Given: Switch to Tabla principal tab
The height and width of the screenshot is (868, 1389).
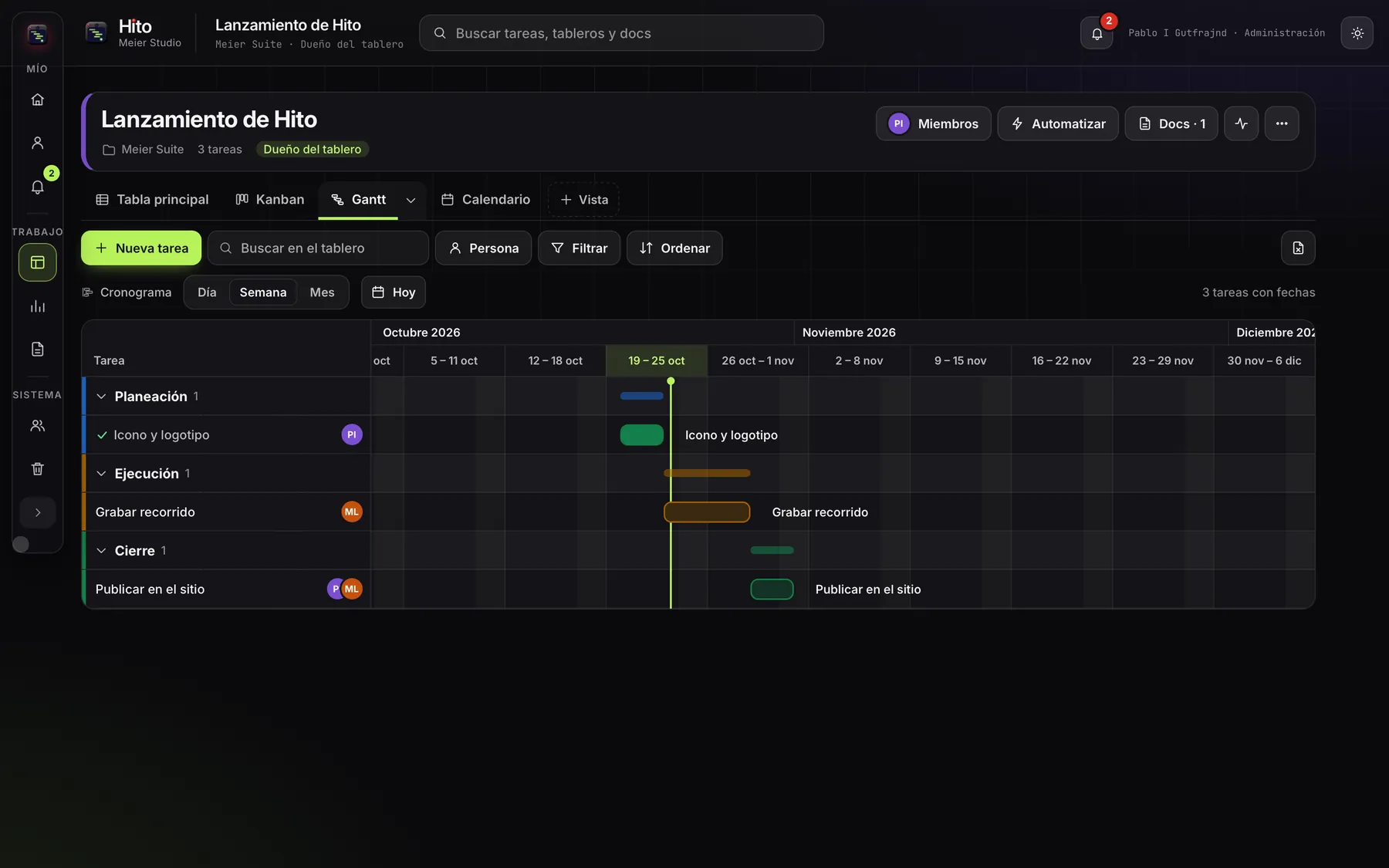Looking at the screenshot, I should pos(152,200).
